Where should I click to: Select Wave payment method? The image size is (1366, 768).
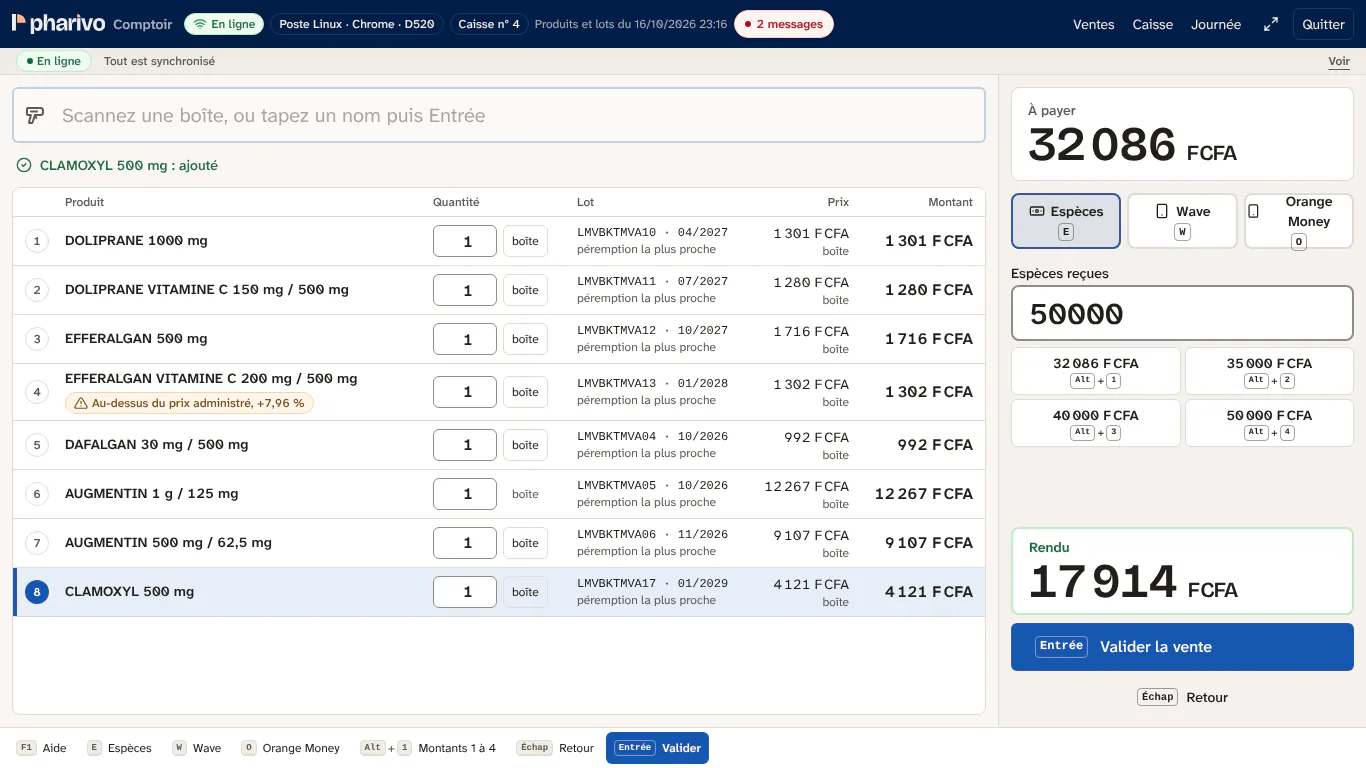coord(1182,221)
